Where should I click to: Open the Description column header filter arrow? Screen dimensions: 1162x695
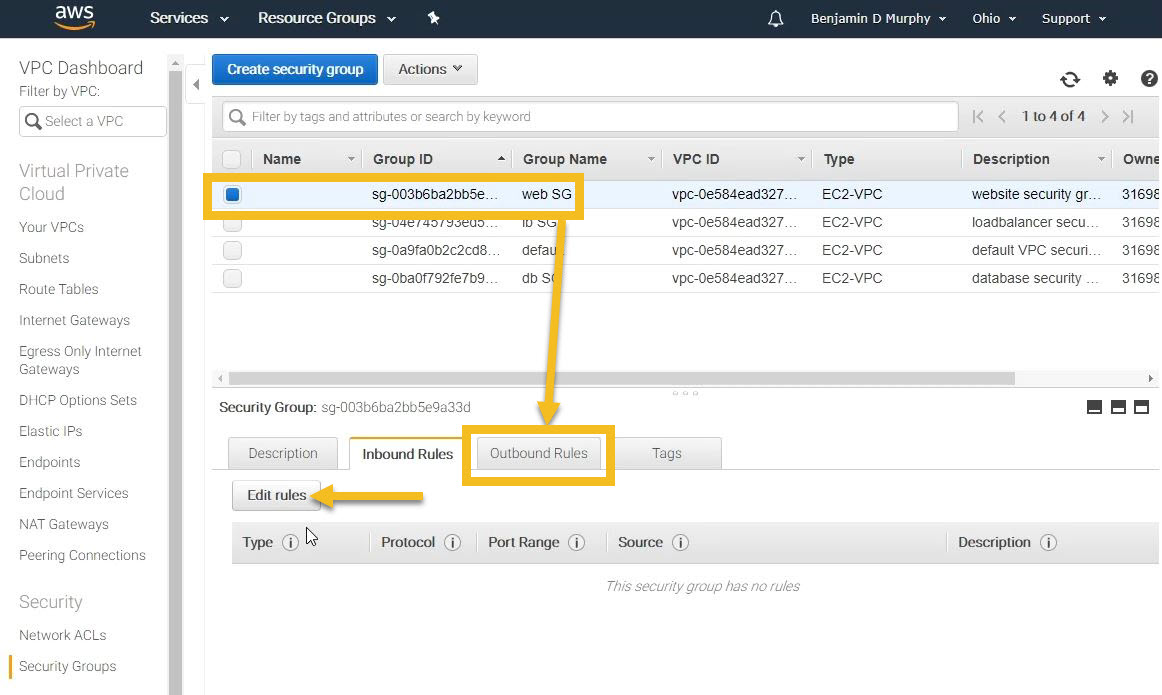[x=1101, y=159]
